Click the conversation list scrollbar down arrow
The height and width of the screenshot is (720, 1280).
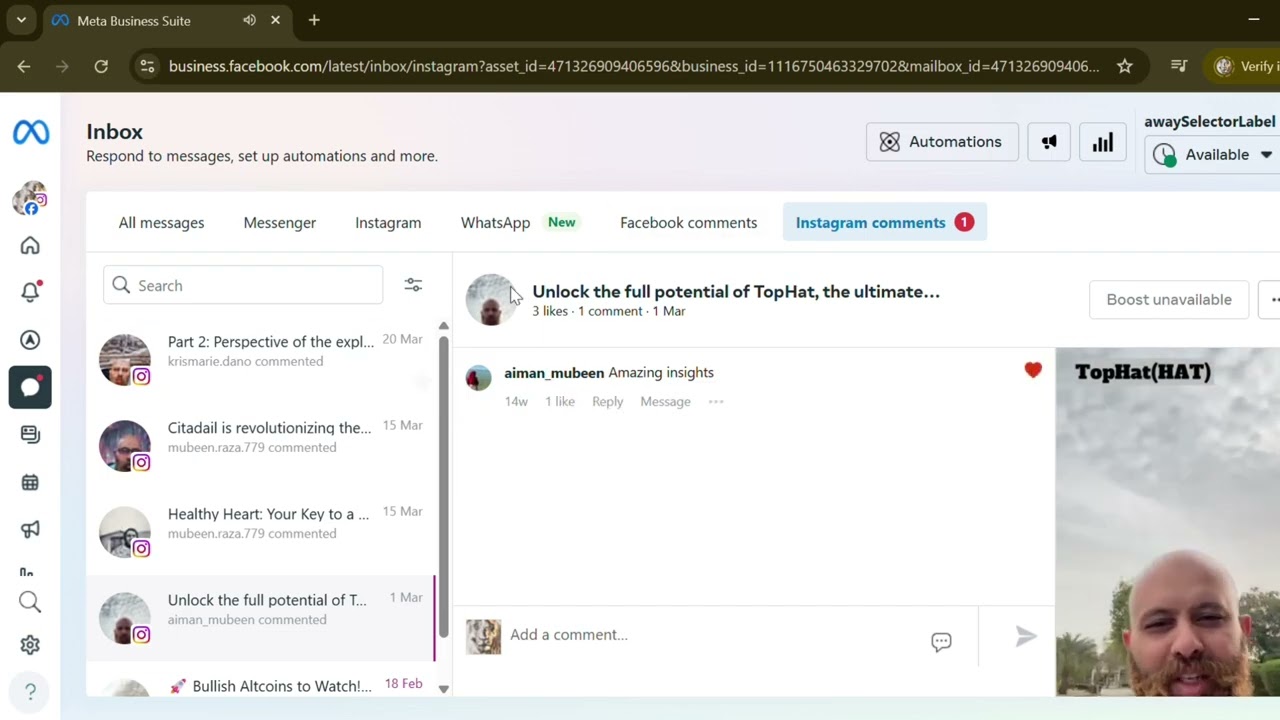[443, 689]
